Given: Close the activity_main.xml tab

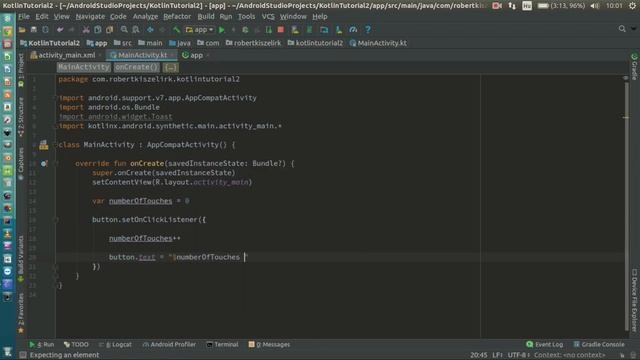Looking at the screenshot, I should [x=100, y=55].
